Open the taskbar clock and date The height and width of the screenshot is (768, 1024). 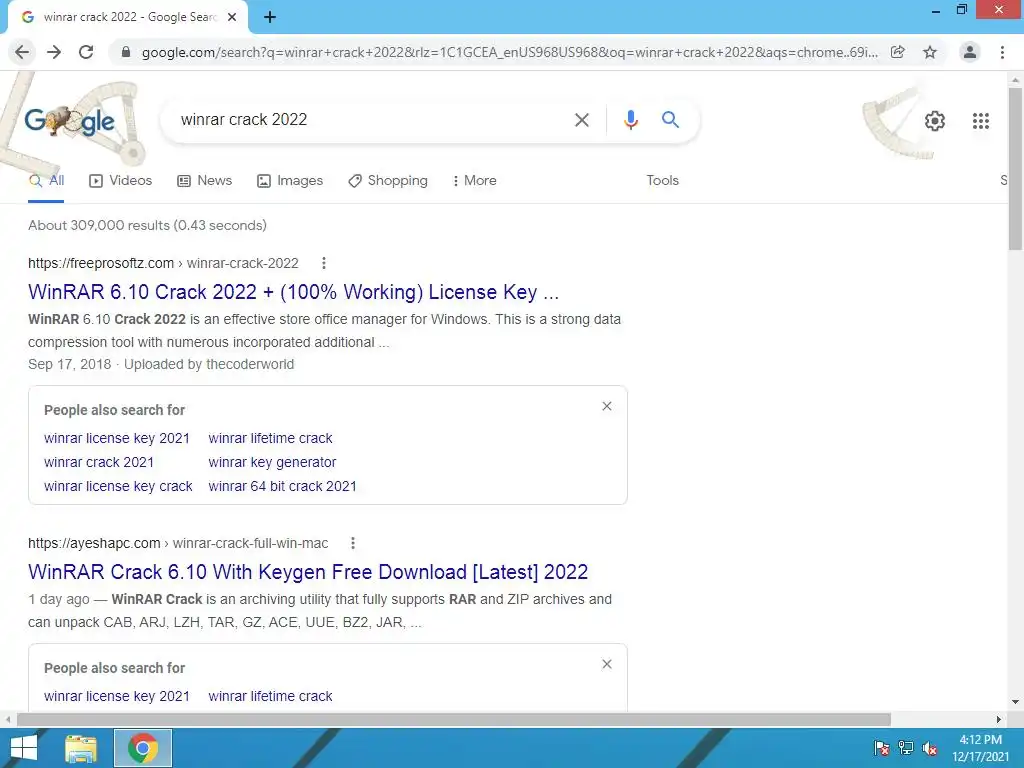980,748
